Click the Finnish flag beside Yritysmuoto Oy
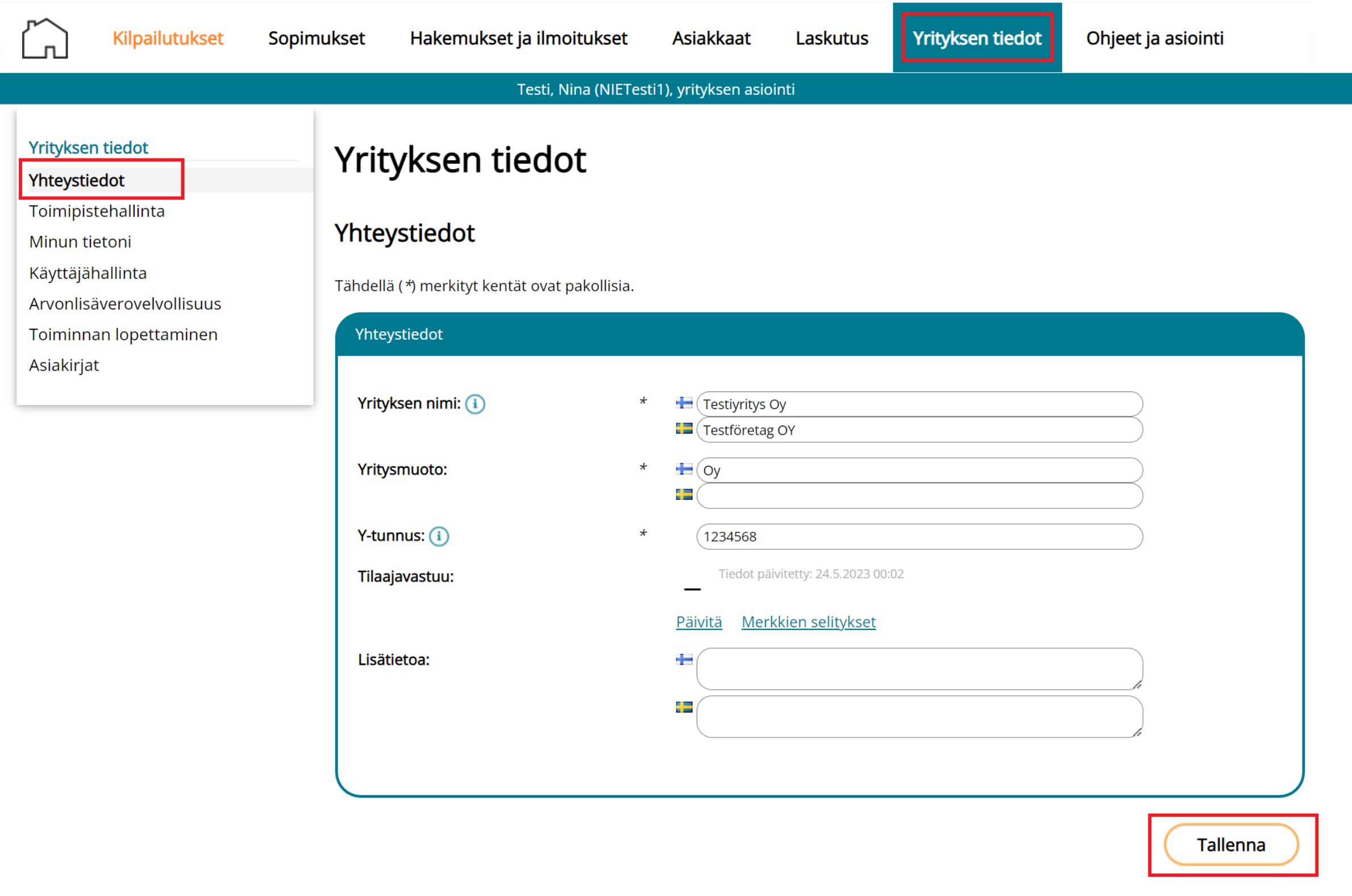This screenshot has width=1352, height=896. coord(684,469)
